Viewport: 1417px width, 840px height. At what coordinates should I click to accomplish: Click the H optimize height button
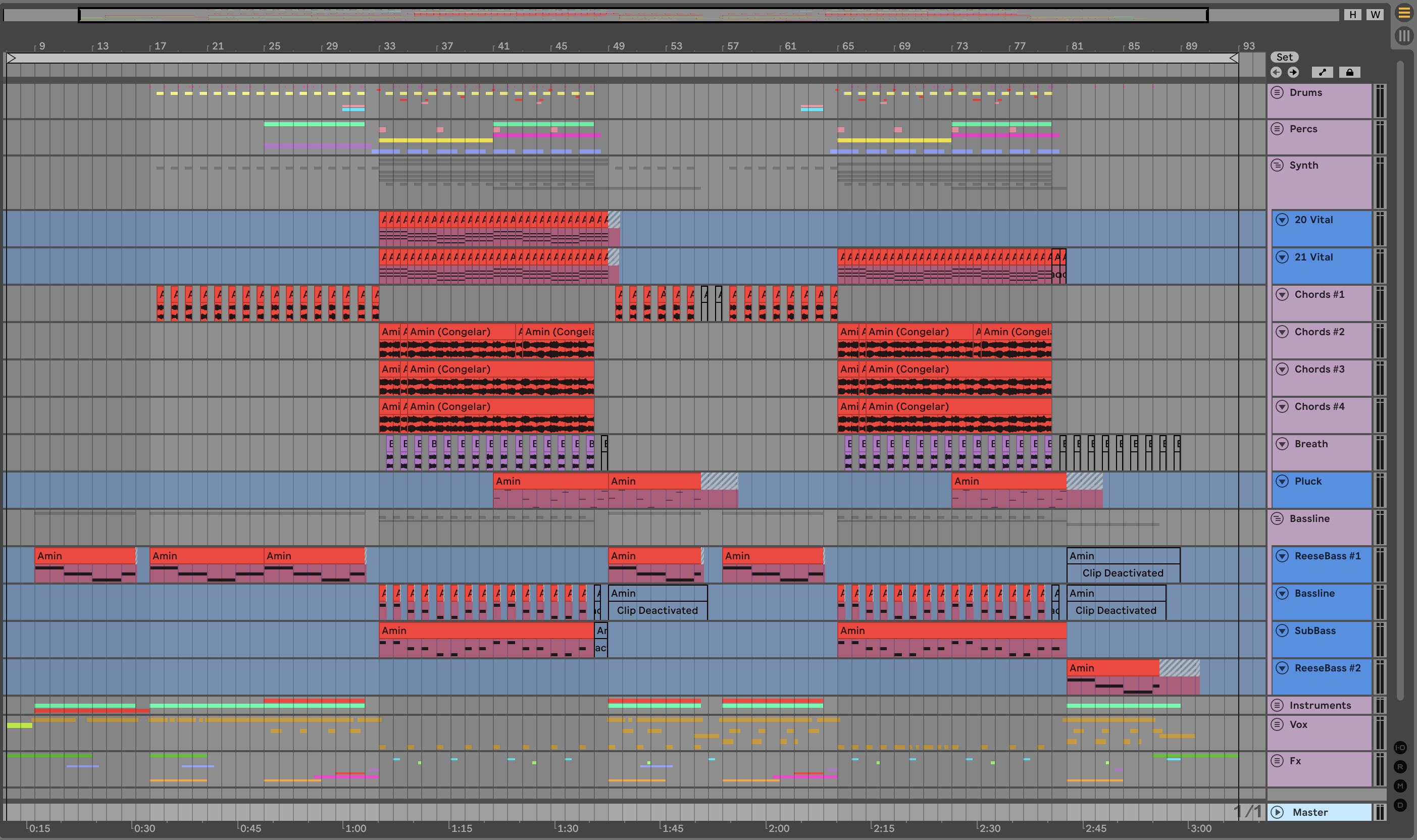1352,15
